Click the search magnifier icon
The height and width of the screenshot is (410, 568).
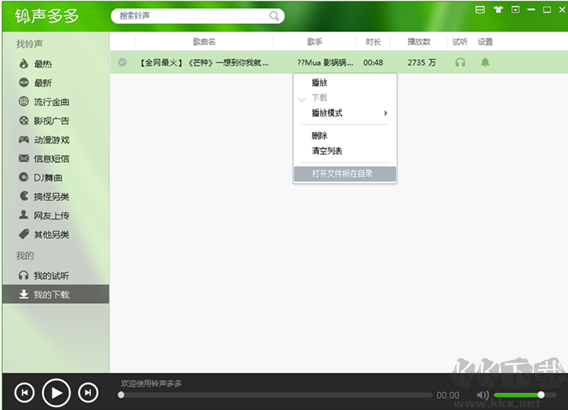(x=274, y=16)
